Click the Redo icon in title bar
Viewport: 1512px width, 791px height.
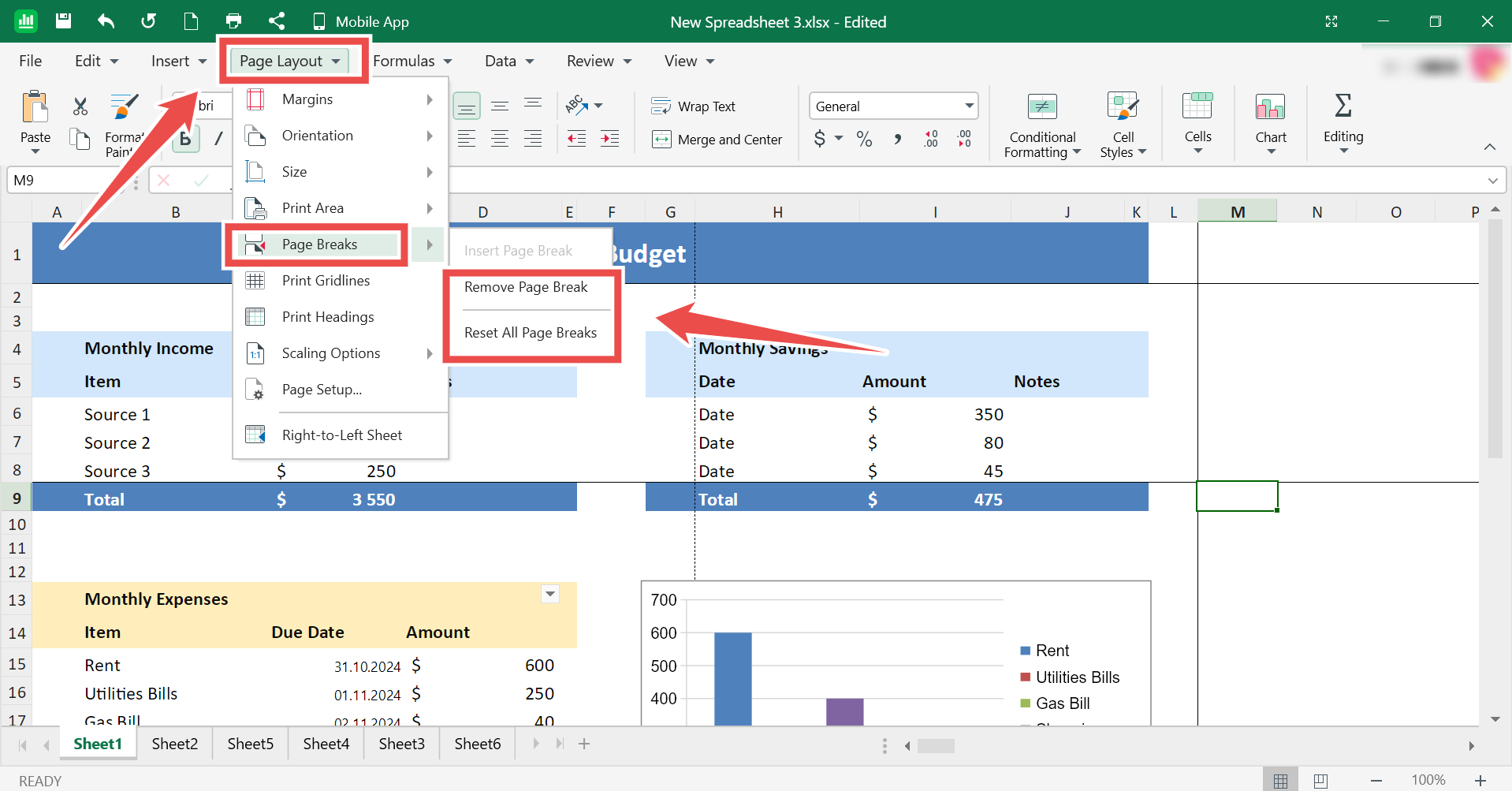148,21
